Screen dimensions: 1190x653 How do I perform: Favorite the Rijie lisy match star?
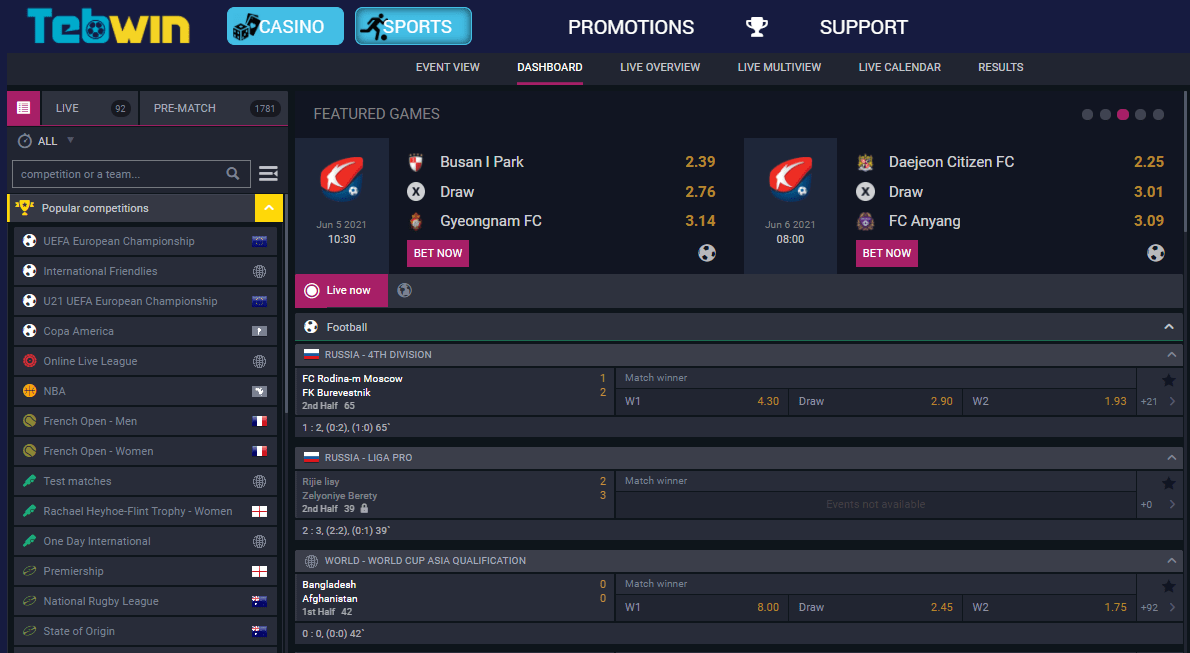pos(1169,483)
